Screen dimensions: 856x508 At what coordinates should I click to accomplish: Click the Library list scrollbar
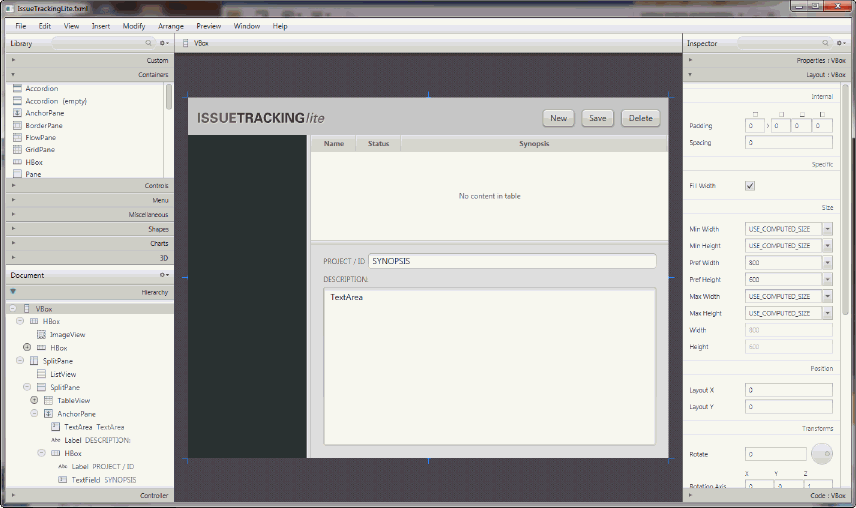[x=169, y=97]
